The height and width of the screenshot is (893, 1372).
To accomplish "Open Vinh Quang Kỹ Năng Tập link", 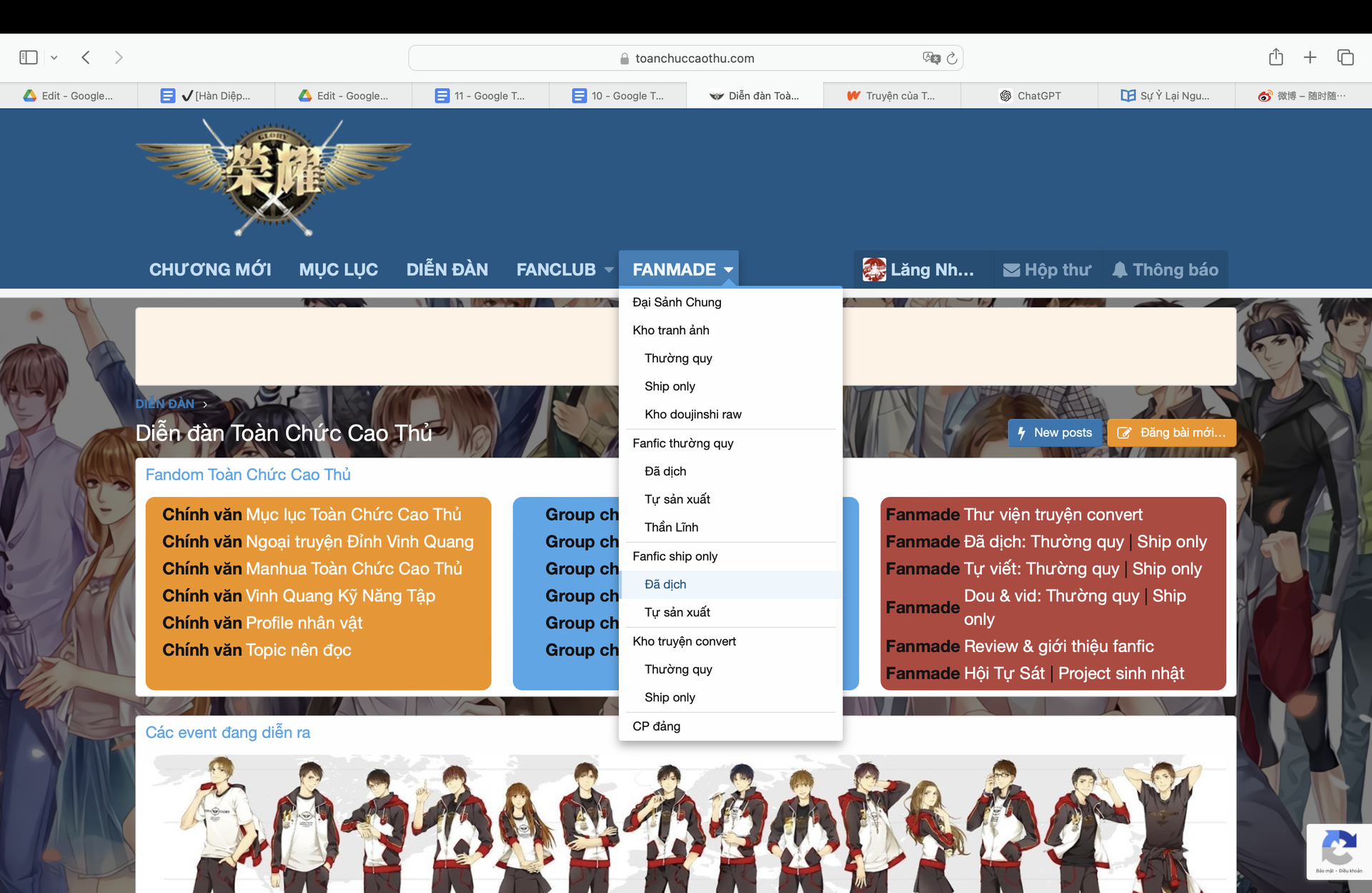I will click(340, 596).
